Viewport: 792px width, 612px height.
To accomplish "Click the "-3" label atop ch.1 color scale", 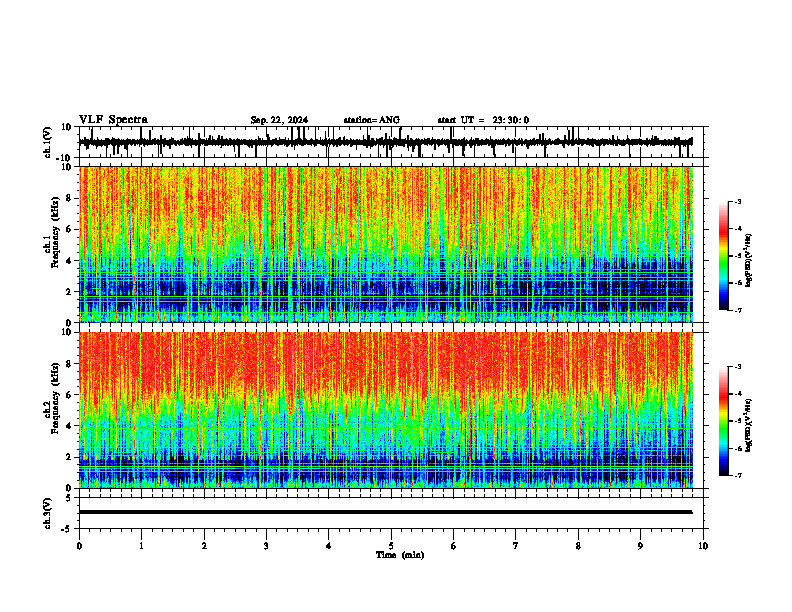I will [x=738, y=202].
